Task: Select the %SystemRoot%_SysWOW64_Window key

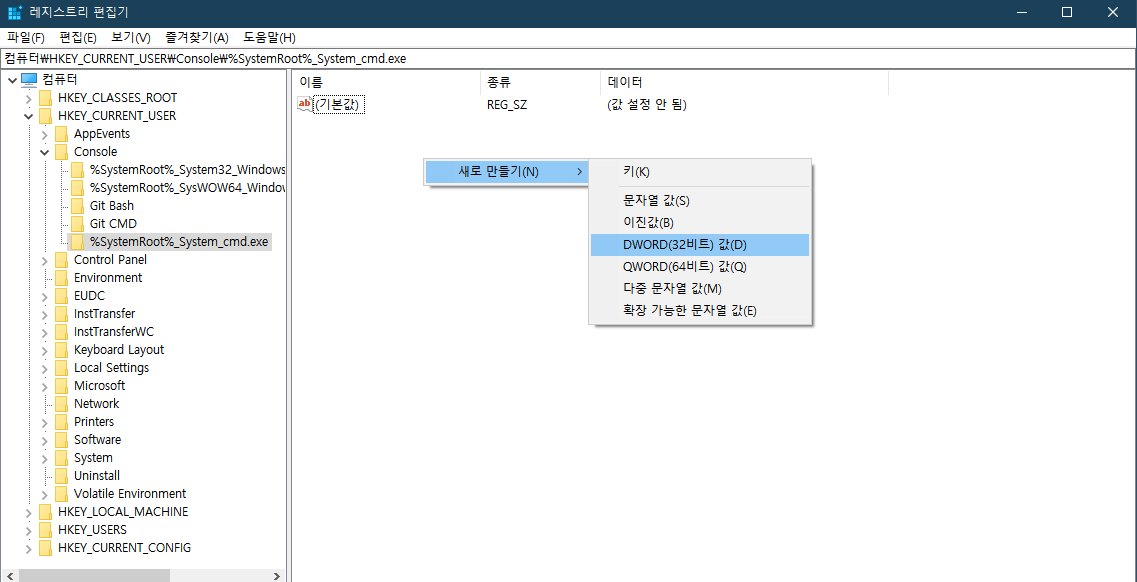Action: (188, 188)
